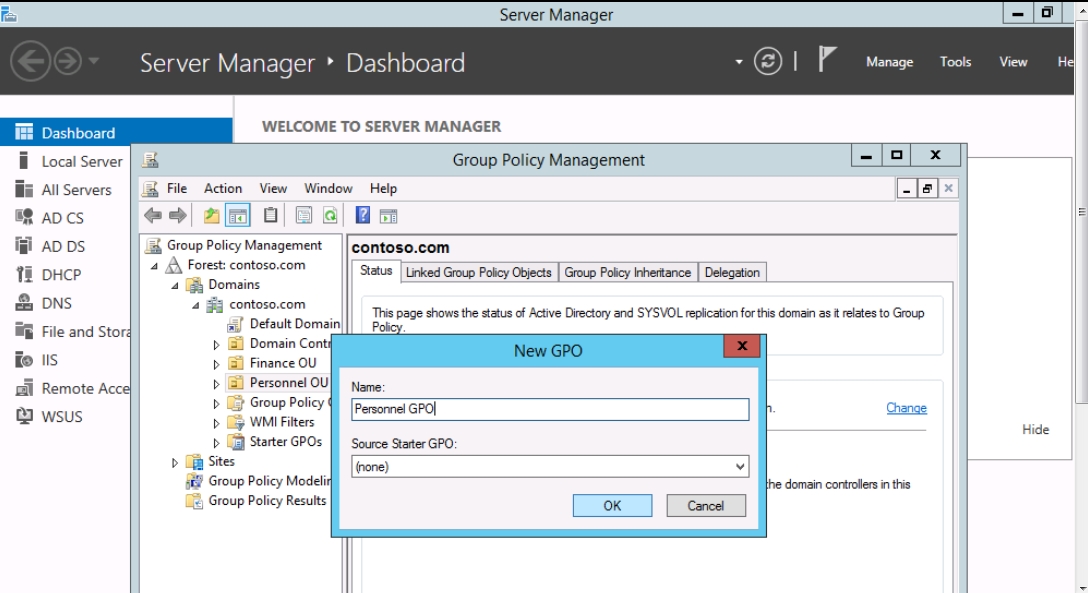The image size is (1088, 593).
Task: Expand the Sites node in the tree
Action: (176, 462)
